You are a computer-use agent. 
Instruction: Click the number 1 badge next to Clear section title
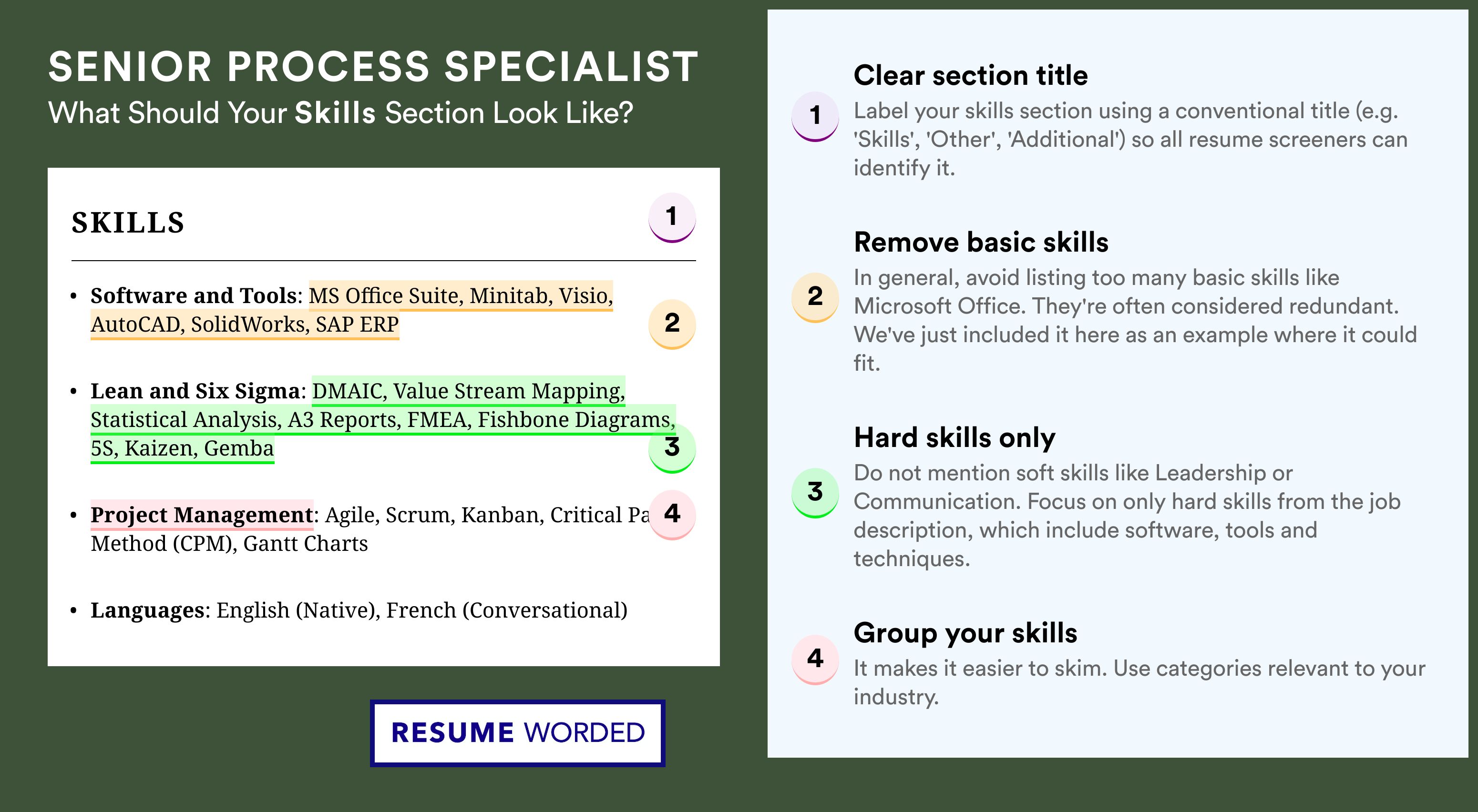(815, 115)
